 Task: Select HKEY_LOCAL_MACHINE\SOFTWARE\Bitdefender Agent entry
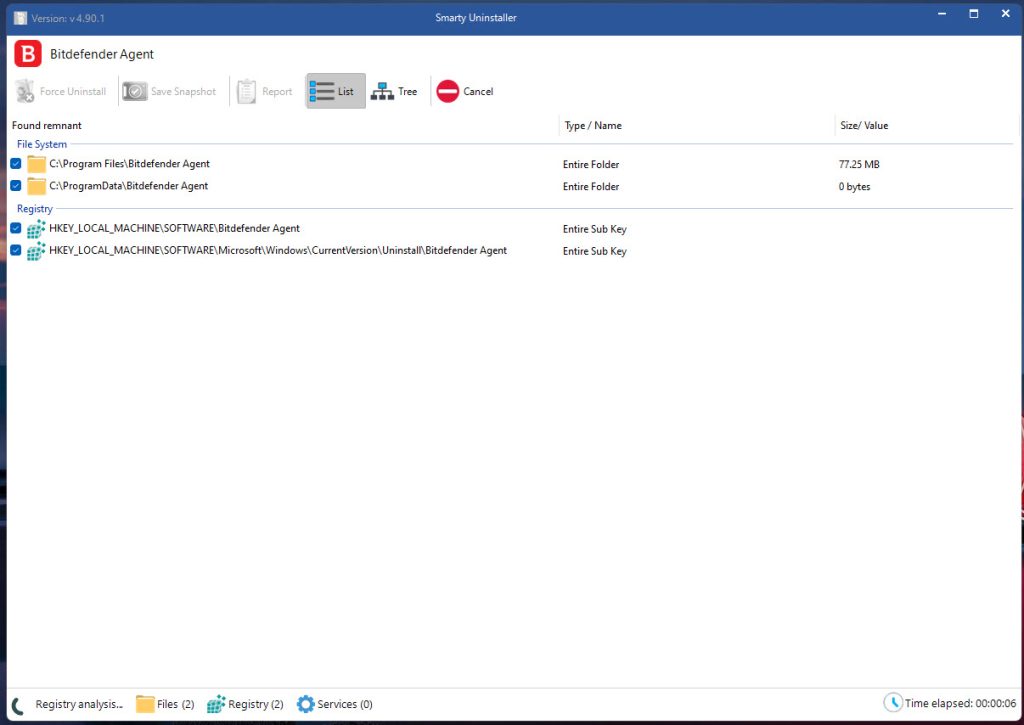174,229
